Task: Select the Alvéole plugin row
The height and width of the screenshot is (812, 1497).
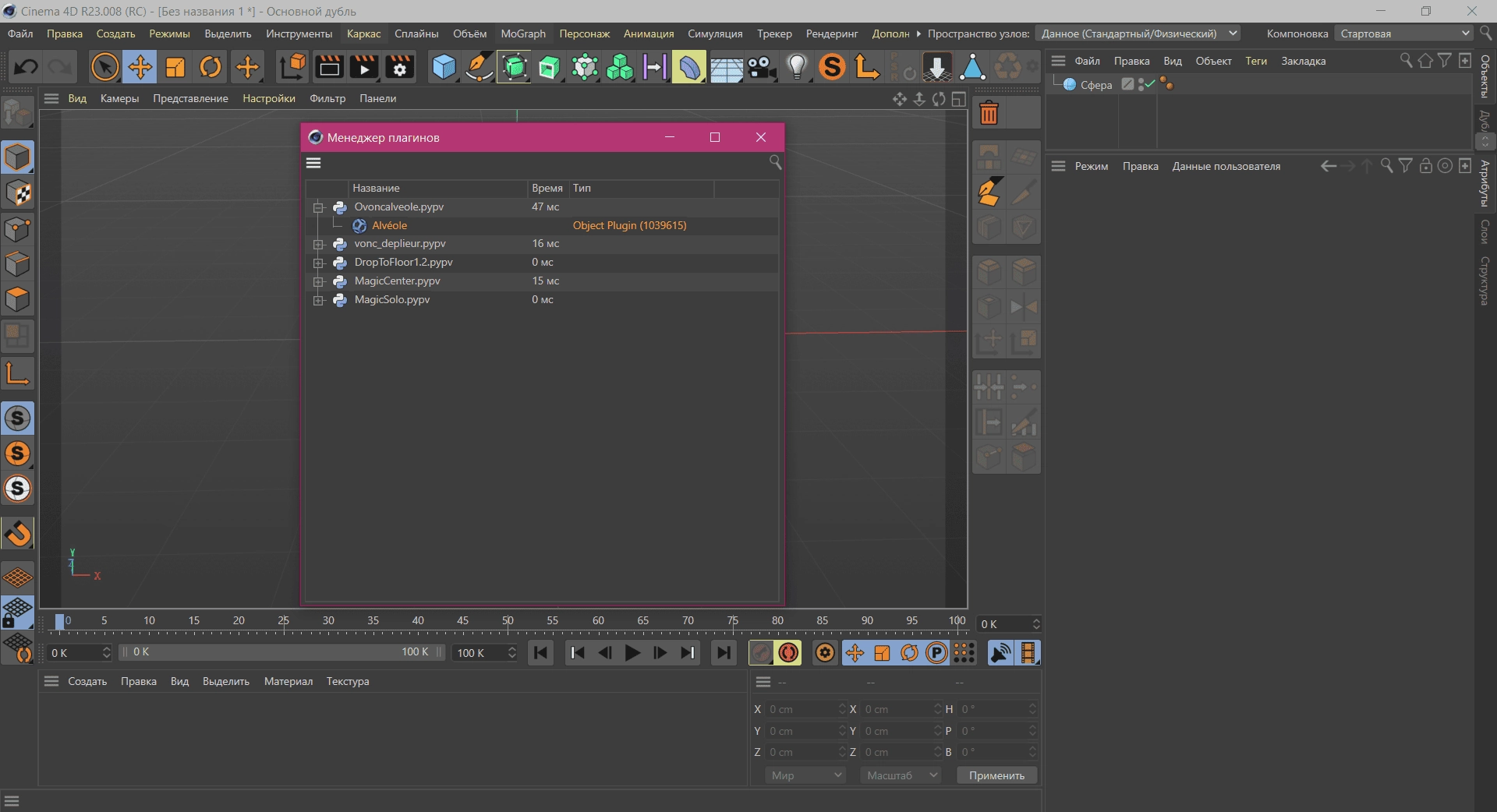Action: 542,226
